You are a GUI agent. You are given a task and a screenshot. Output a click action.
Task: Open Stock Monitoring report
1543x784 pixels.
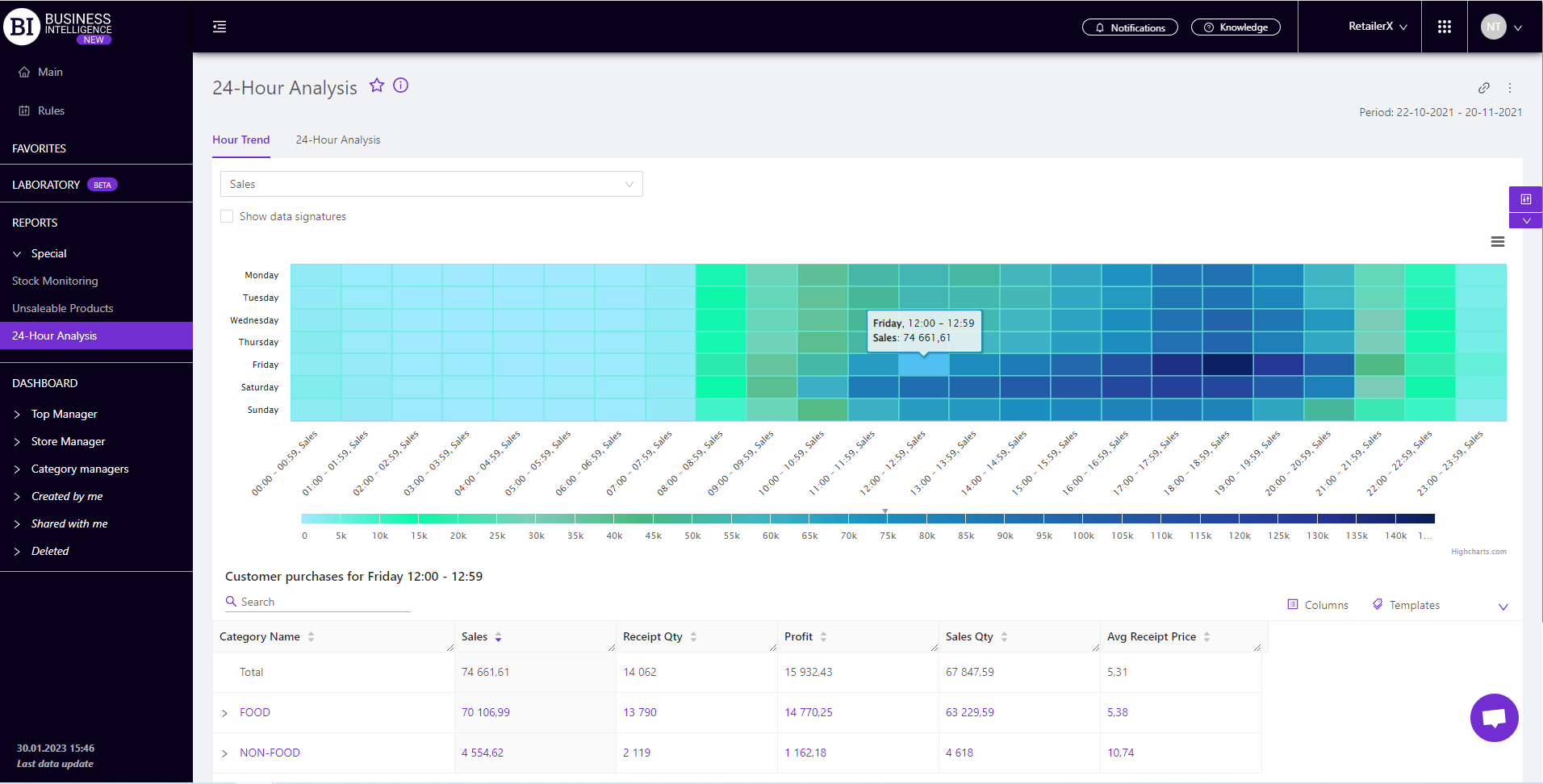pyautogui.click(x=55, y=281)
